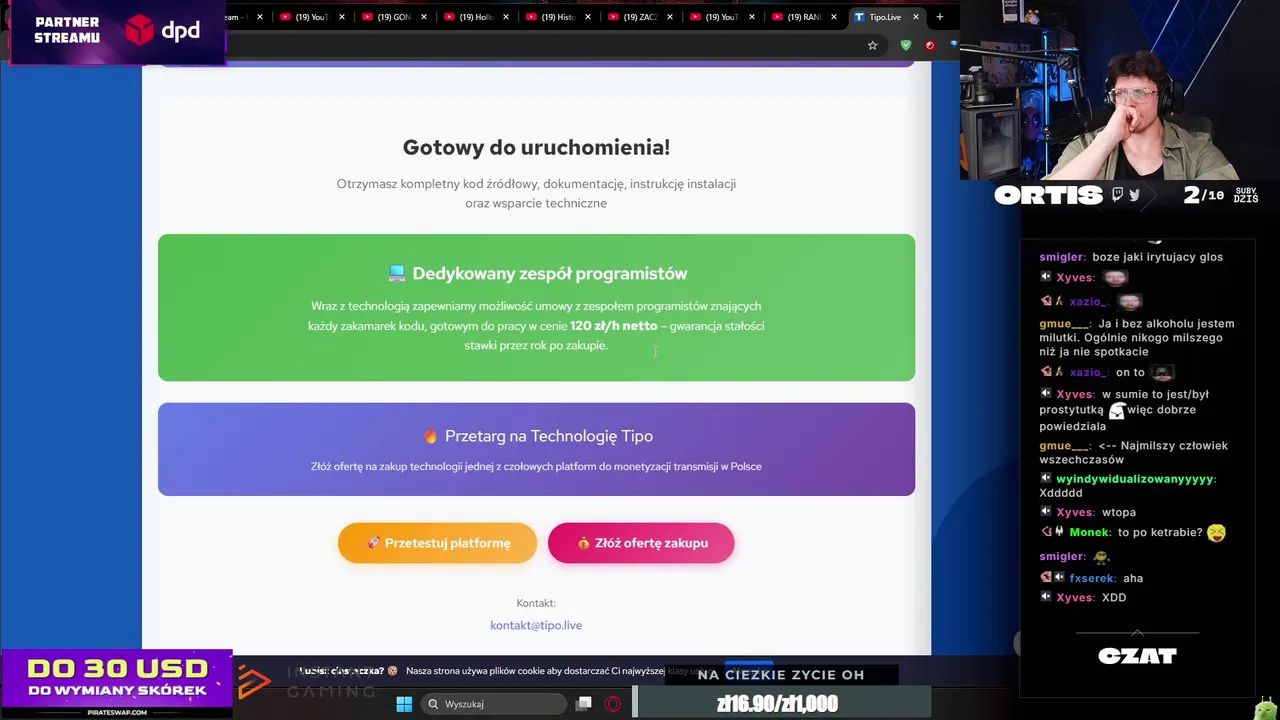Image resolution: width=1280 pixels, height=720 pixels.
Task: Close the (19) RAN YouTube tab
Action: pos(834,17)
